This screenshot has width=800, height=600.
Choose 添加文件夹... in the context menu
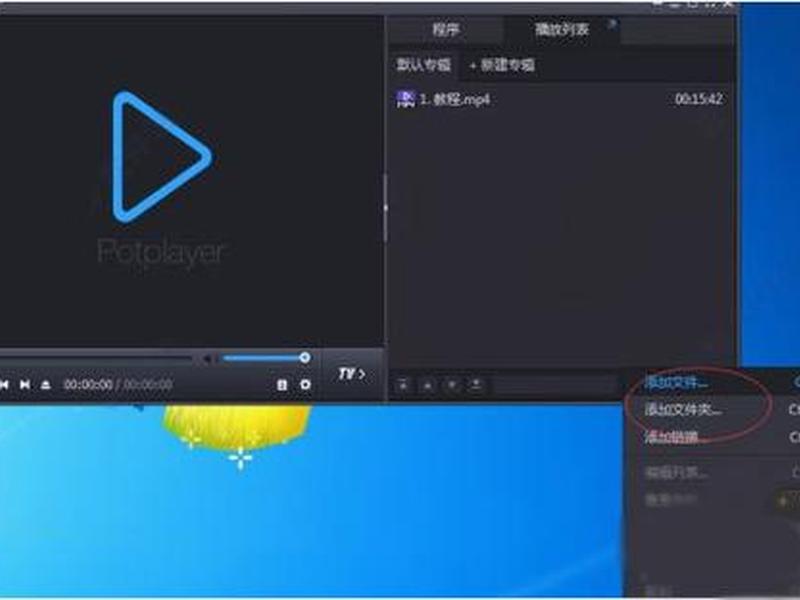pos(683,409)
